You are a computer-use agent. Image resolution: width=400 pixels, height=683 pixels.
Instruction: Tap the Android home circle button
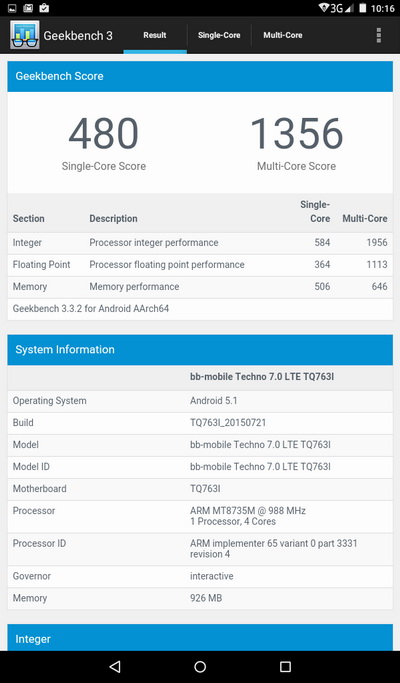(x=200, y=666)
